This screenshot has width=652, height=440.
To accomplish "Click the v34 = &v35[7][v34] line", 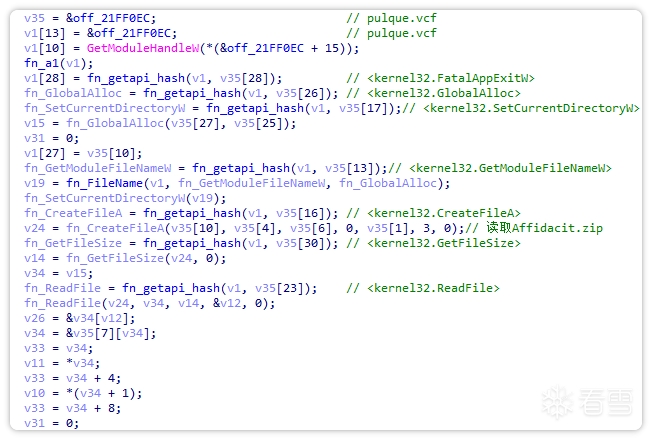I will point(90,333).
